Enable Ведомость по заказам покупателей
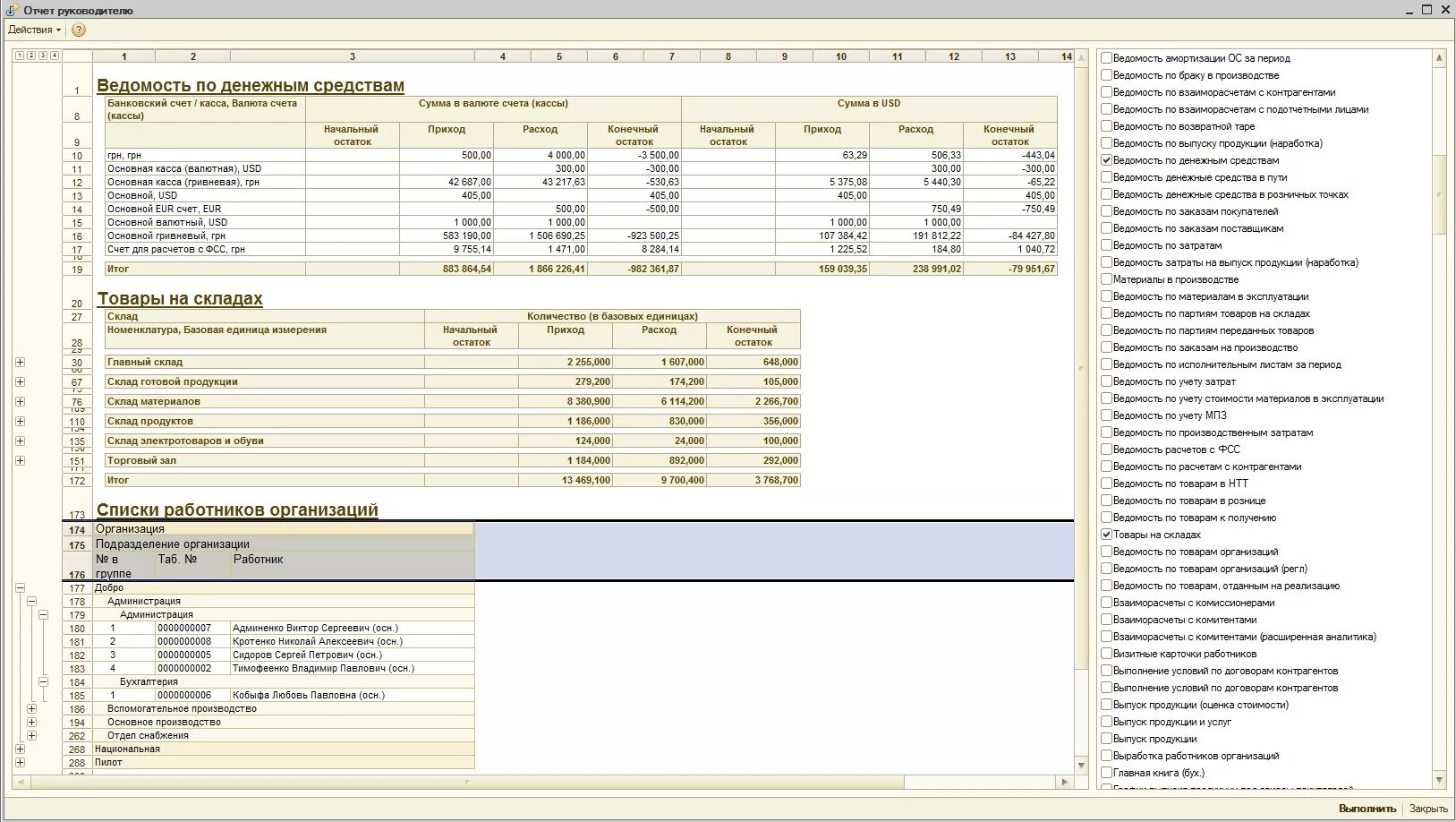Viewport: 1456px width, 822px height. coord(1107,211)
